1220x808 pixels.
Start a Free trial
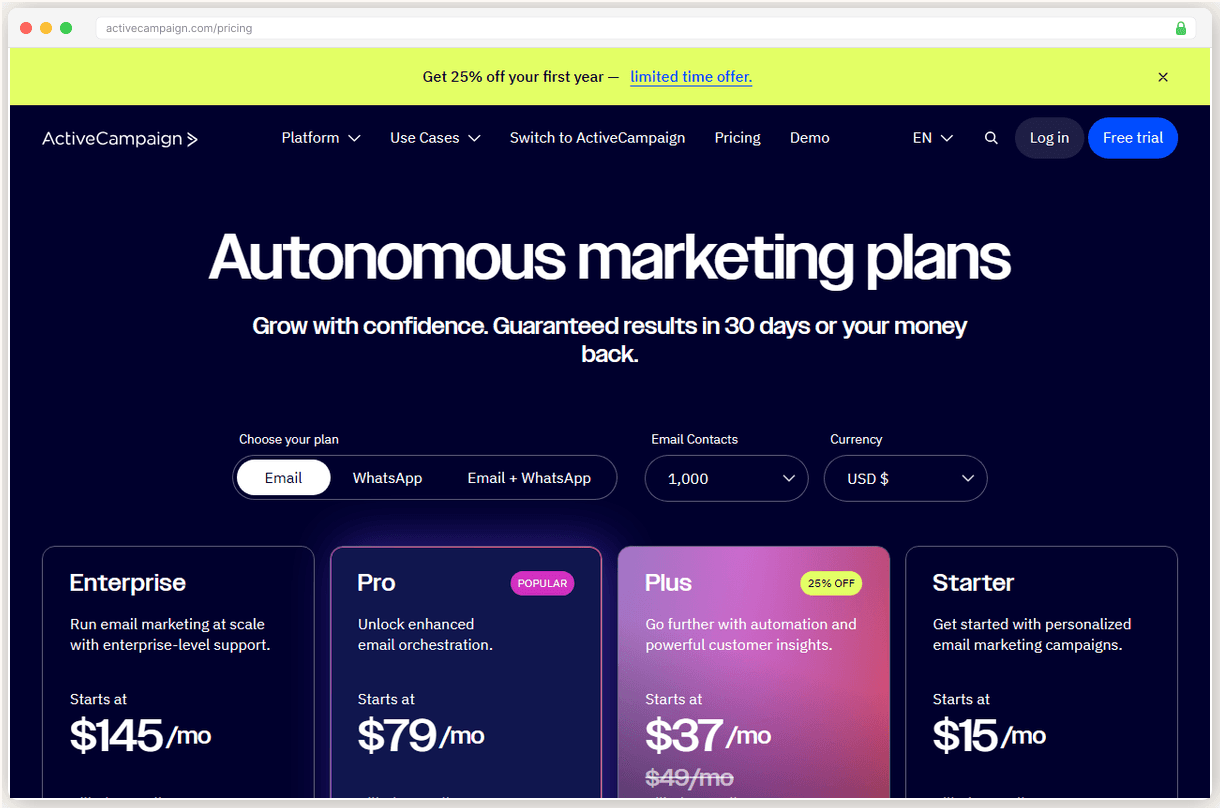point(1132,138)
